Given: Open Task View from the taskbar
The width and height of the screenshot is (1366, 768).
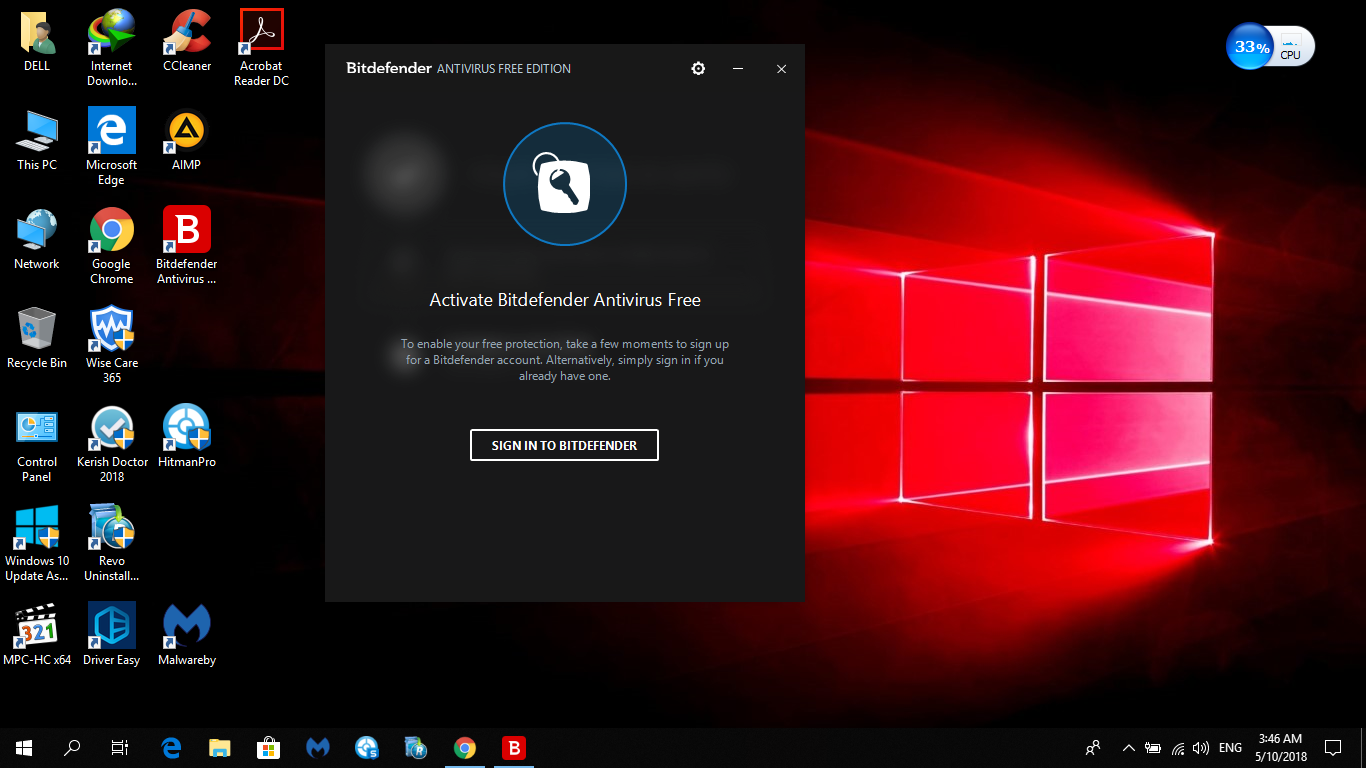Looking at the screenshot, I should click(119, 747).
